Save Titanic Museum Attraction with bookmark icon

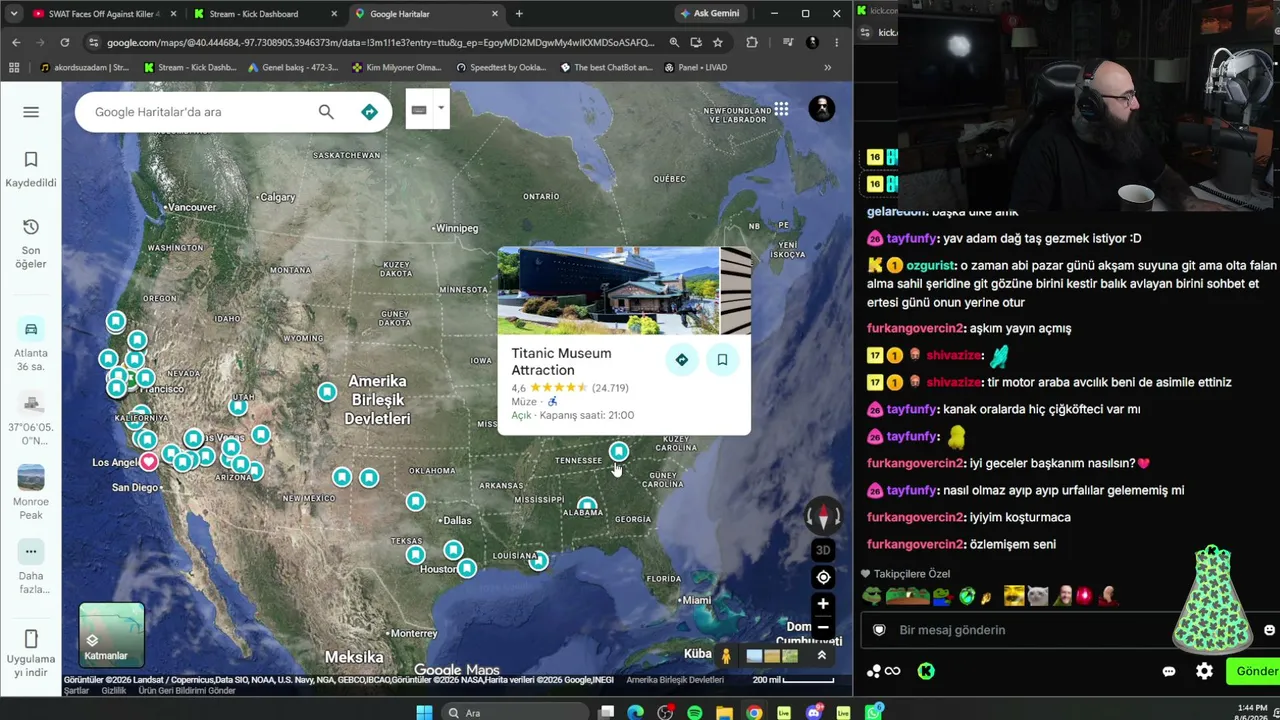coord(722,360)
